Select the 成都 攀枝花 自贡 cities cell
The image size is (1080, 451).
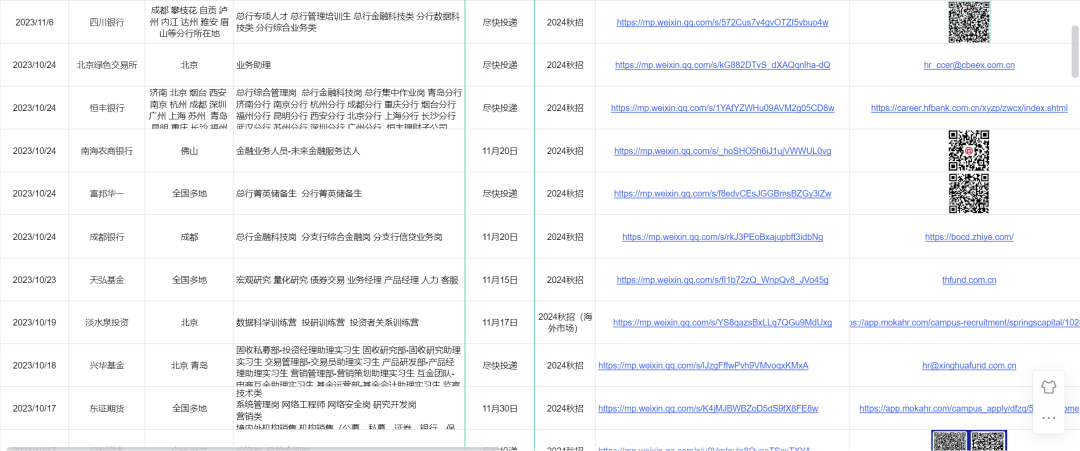click(x=189, y=22)
